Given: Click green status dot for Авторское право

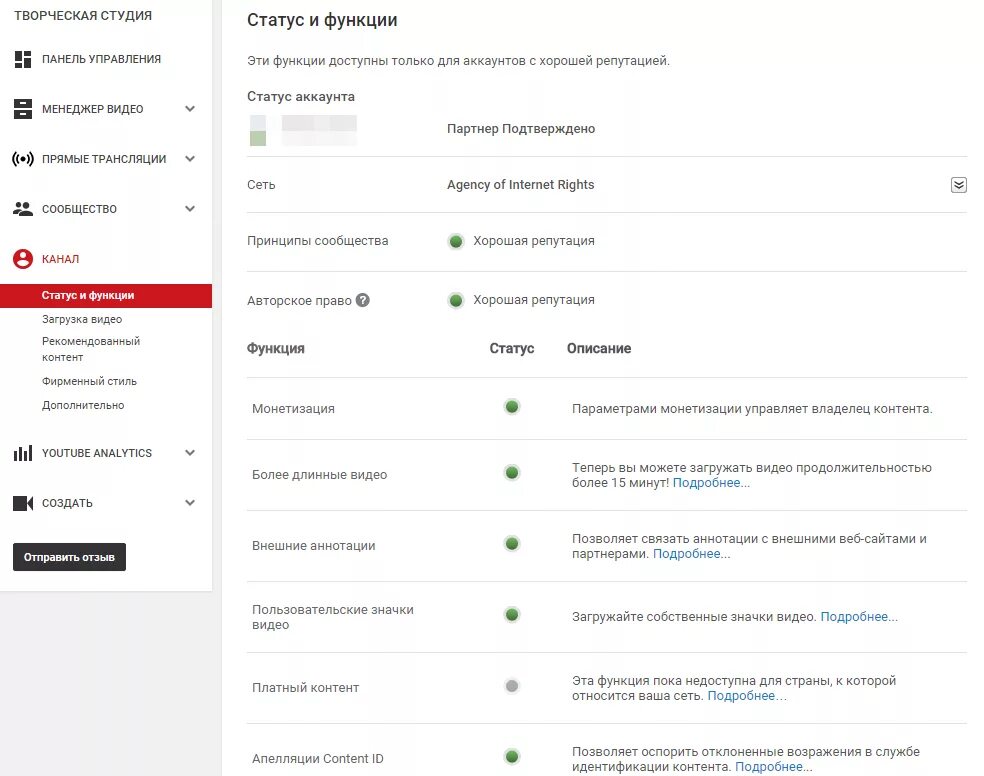Looking at the screenshot, I should 456,300.
